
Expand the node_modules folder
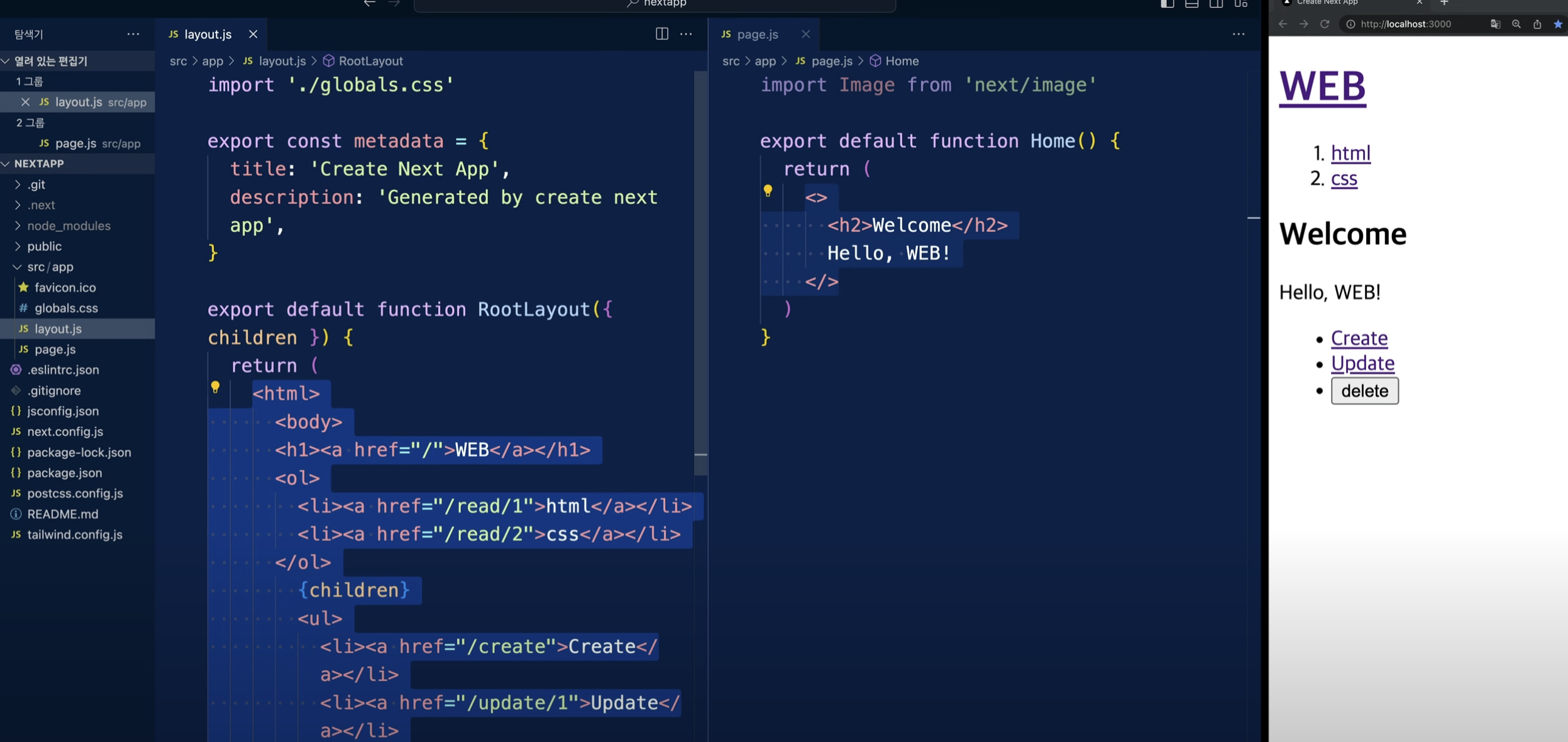(x=68, y=226)
